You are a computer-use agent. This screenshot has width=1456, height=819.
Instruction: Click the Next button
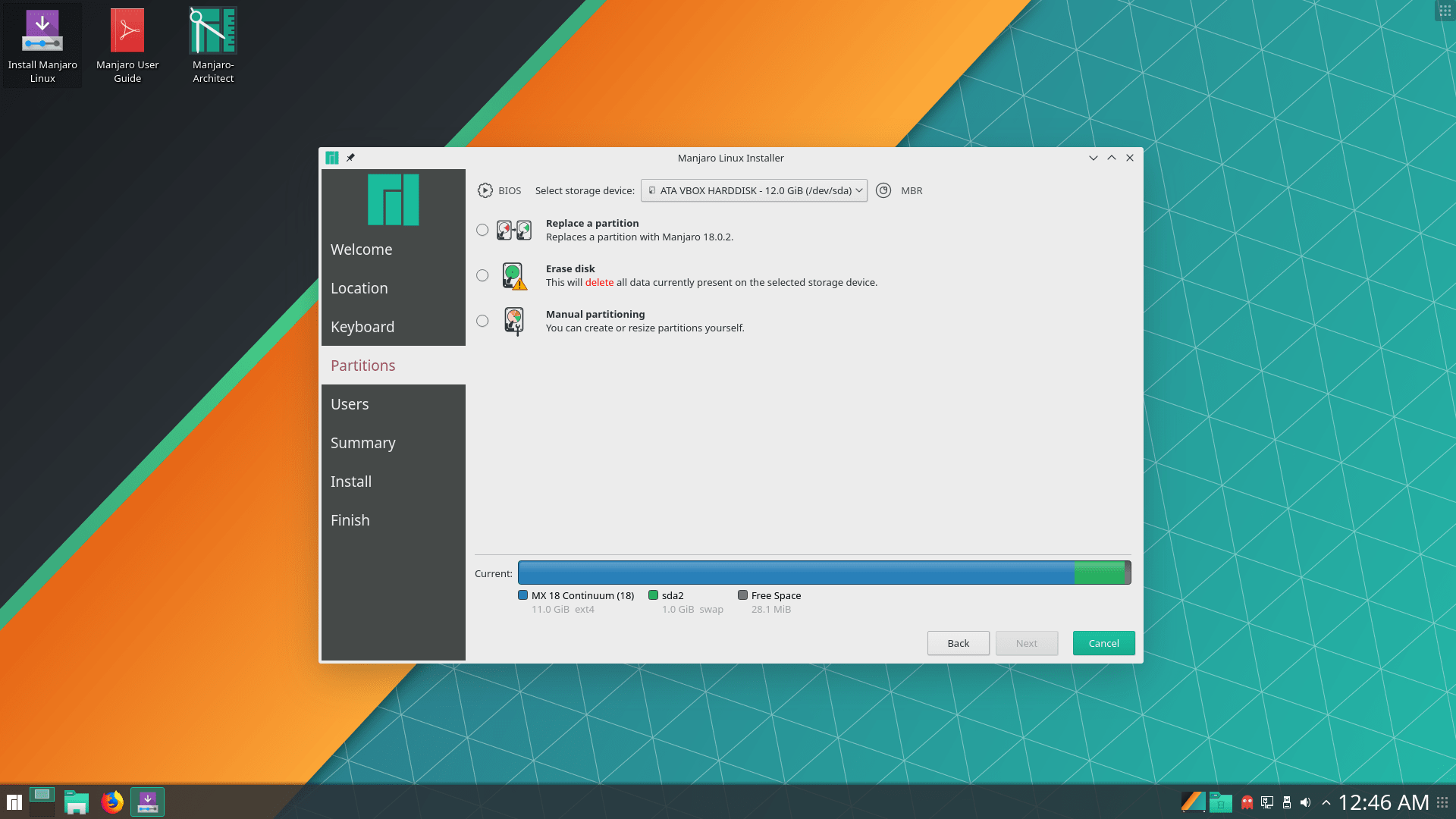click(x=1027, y=643)
